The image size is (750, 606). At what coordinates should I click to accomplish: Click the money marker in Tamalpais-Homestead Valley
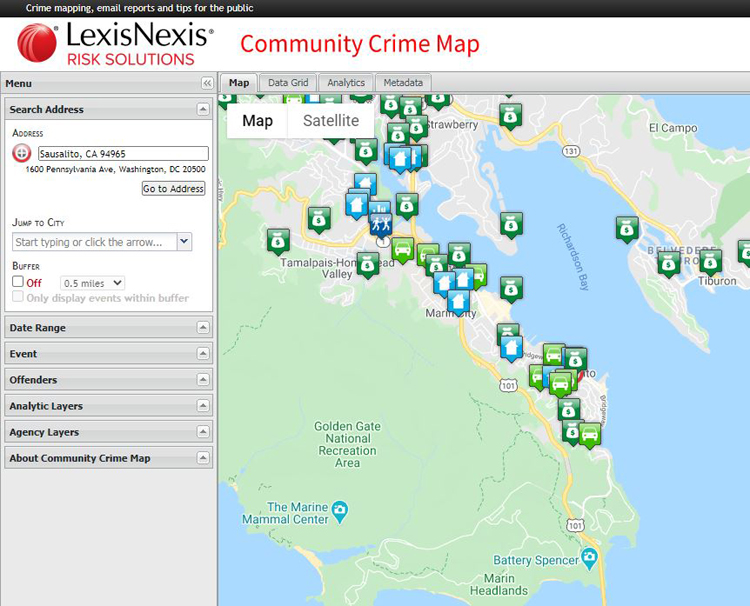coord(367,264)
